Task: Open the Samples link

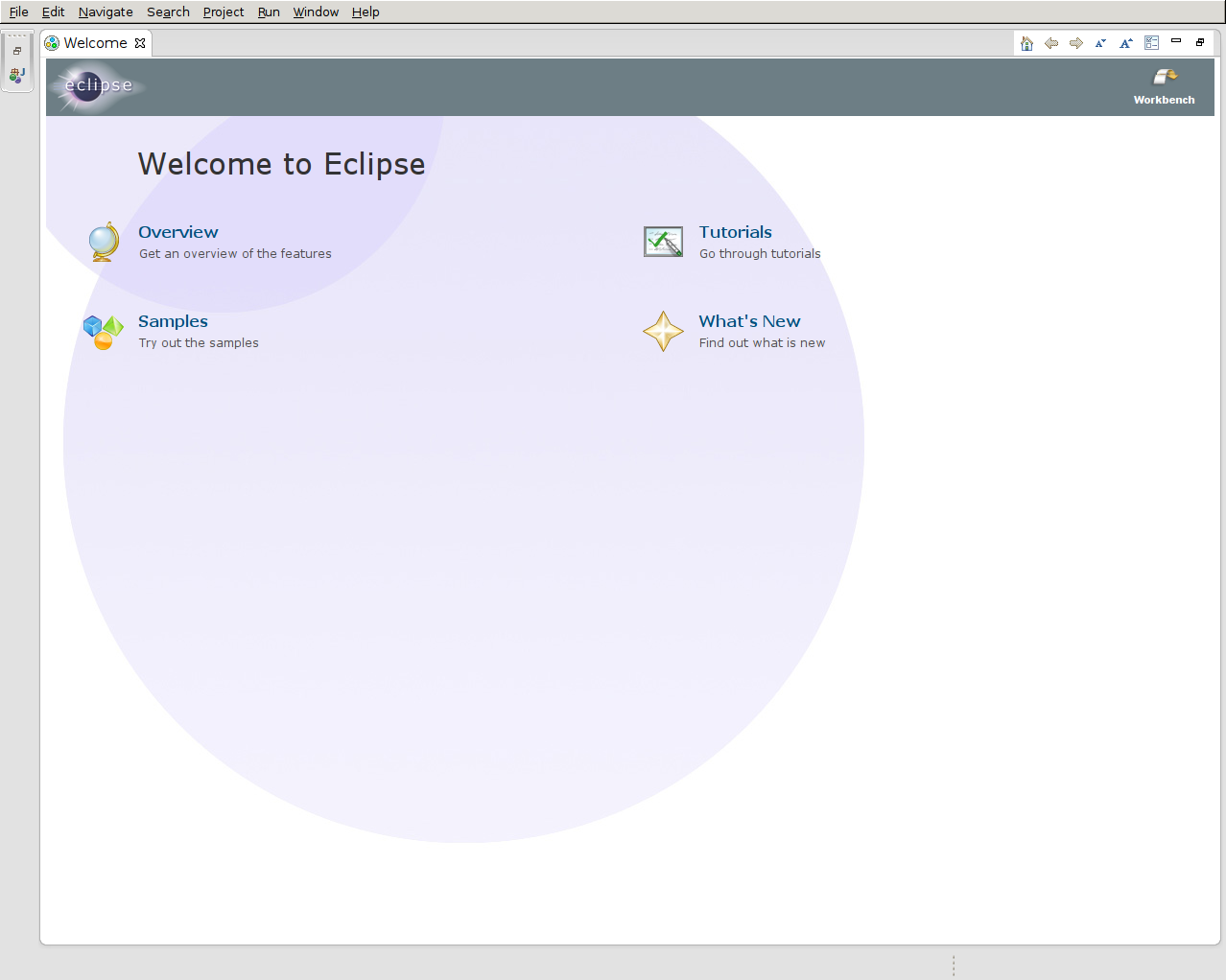Action: (x=173, y=321)
